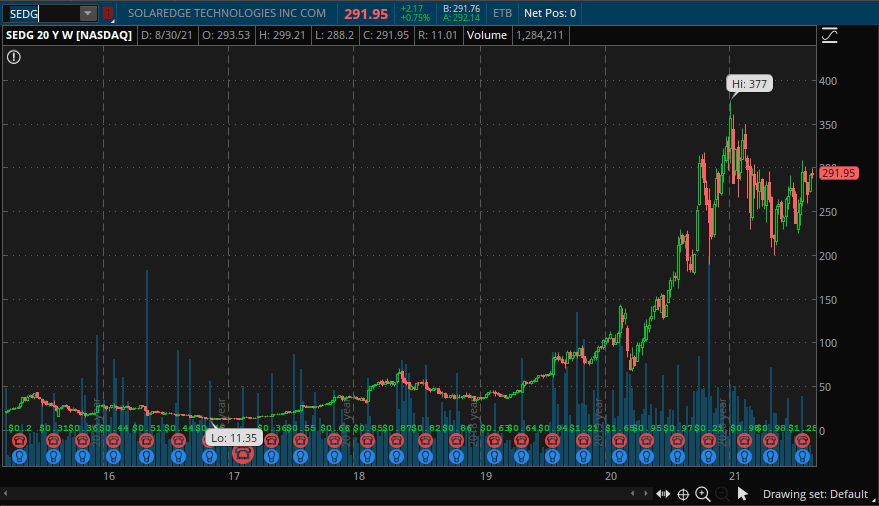879x506 pixels.
Task: Click the earnings phone icon under $0.63
Action: (x=494, y=441)
